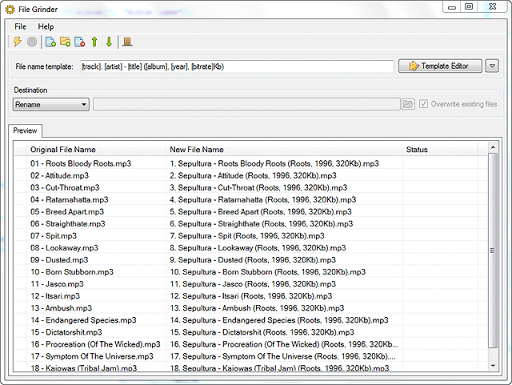This screenshot has width=512, height=385.
Task: Click new name '15. Sepultura - Dictatorshit'
Action: click(x=262, y=332)
